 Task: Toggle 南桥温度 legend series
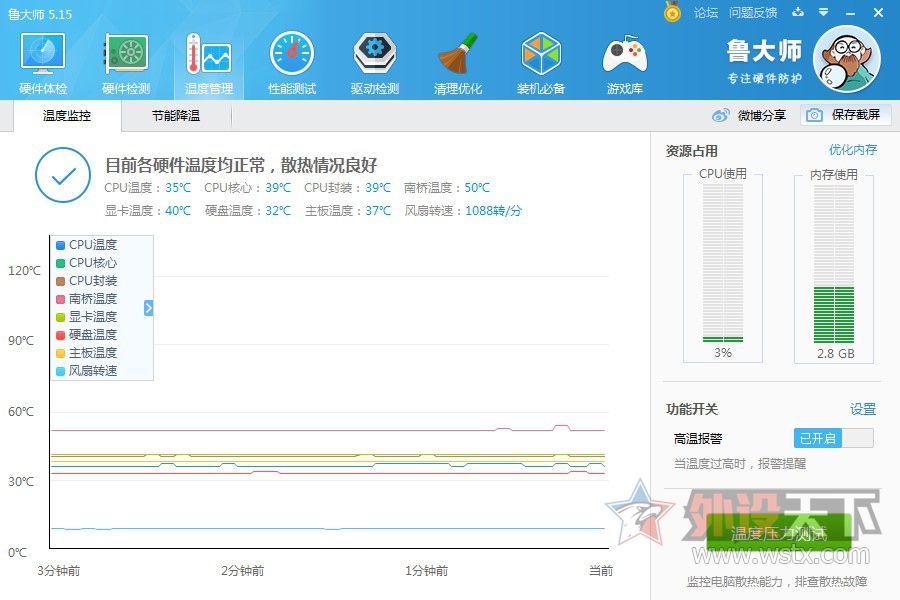87,299
